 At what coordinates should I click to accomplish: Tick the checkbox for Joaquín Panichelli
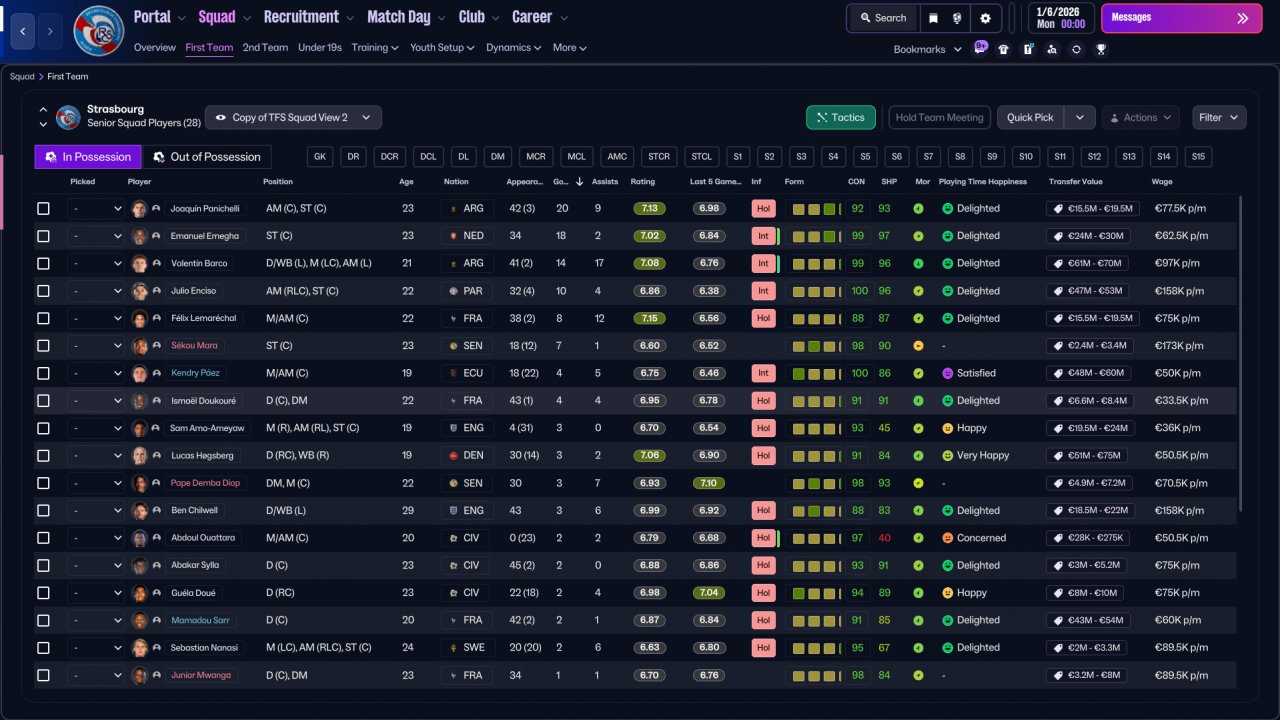pos(43,209)
